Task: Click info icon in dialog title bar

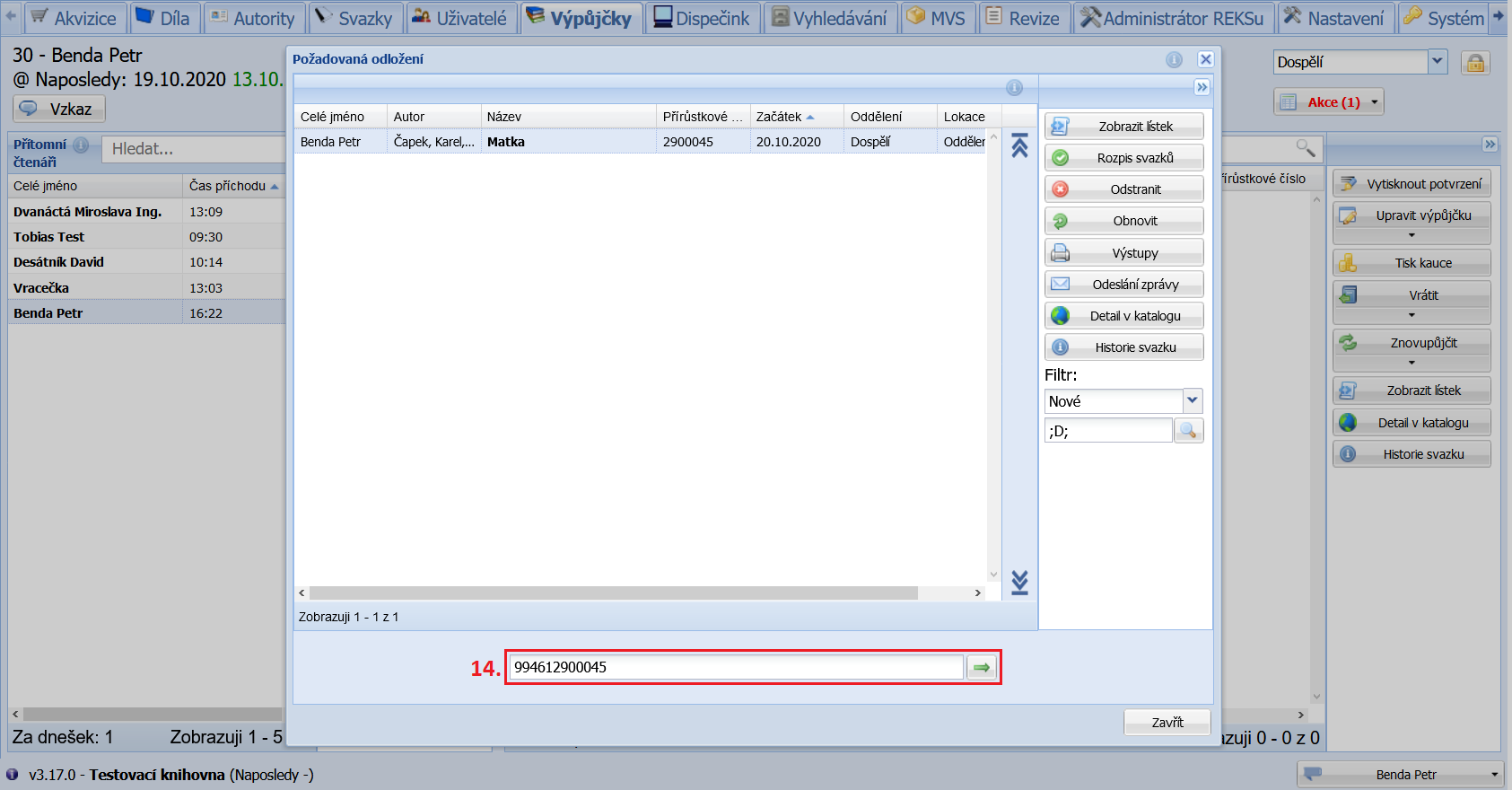Action: (1174, 59)
